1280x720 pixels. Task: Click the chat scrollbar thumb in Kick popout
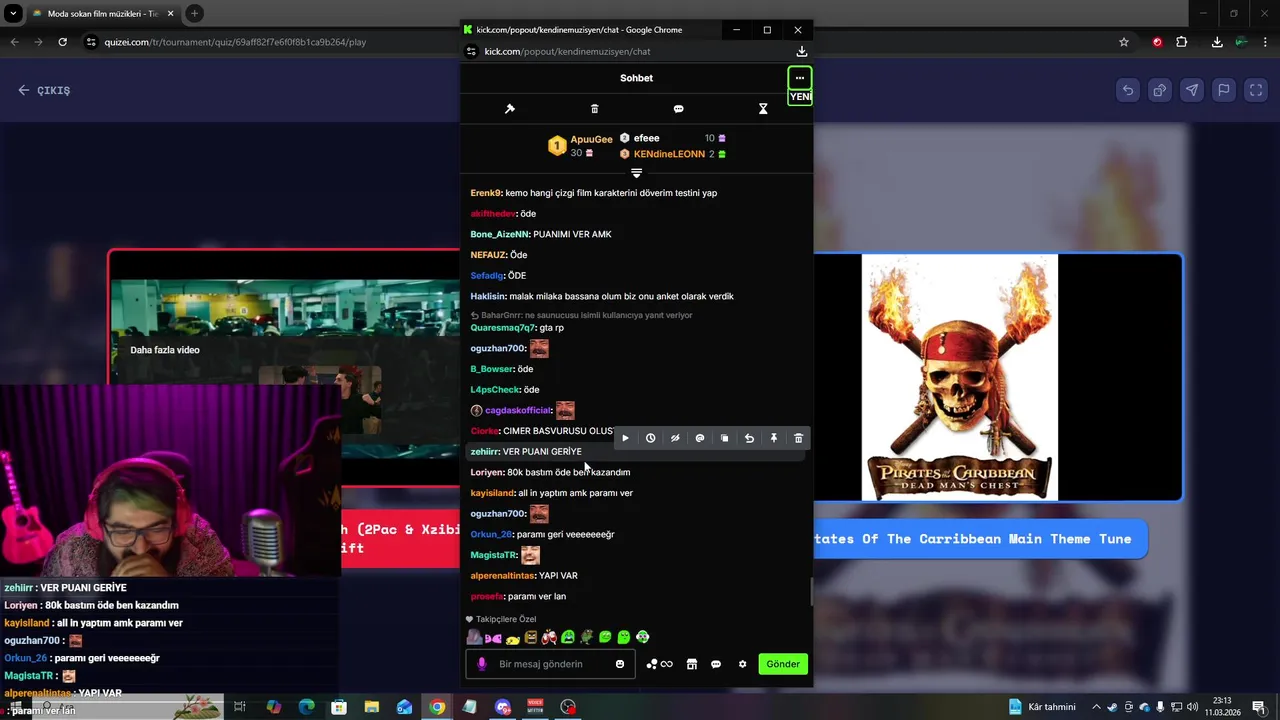(811, 590)
